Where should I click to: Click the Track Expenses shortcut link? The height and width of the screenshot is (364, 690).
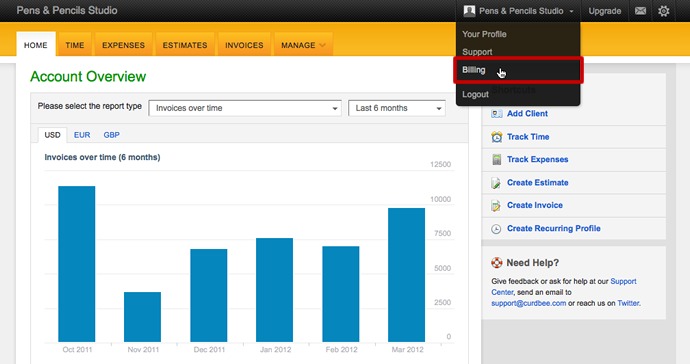537,159
